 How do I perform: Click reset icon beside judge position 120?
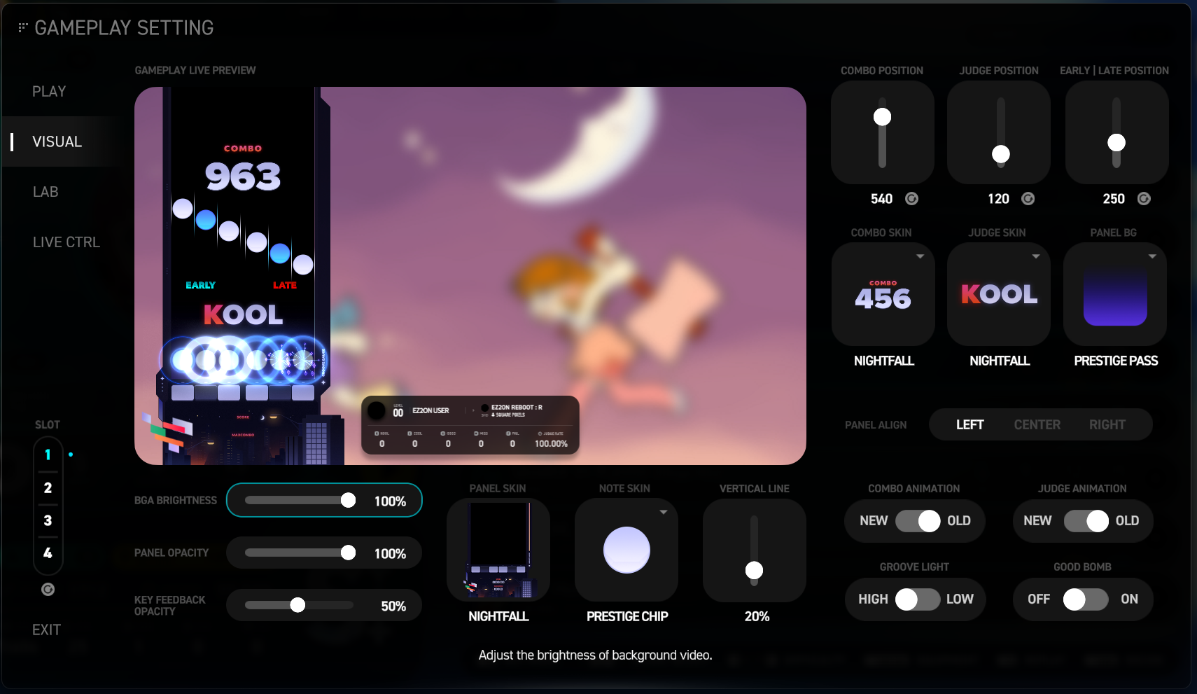click(1027, 198)
